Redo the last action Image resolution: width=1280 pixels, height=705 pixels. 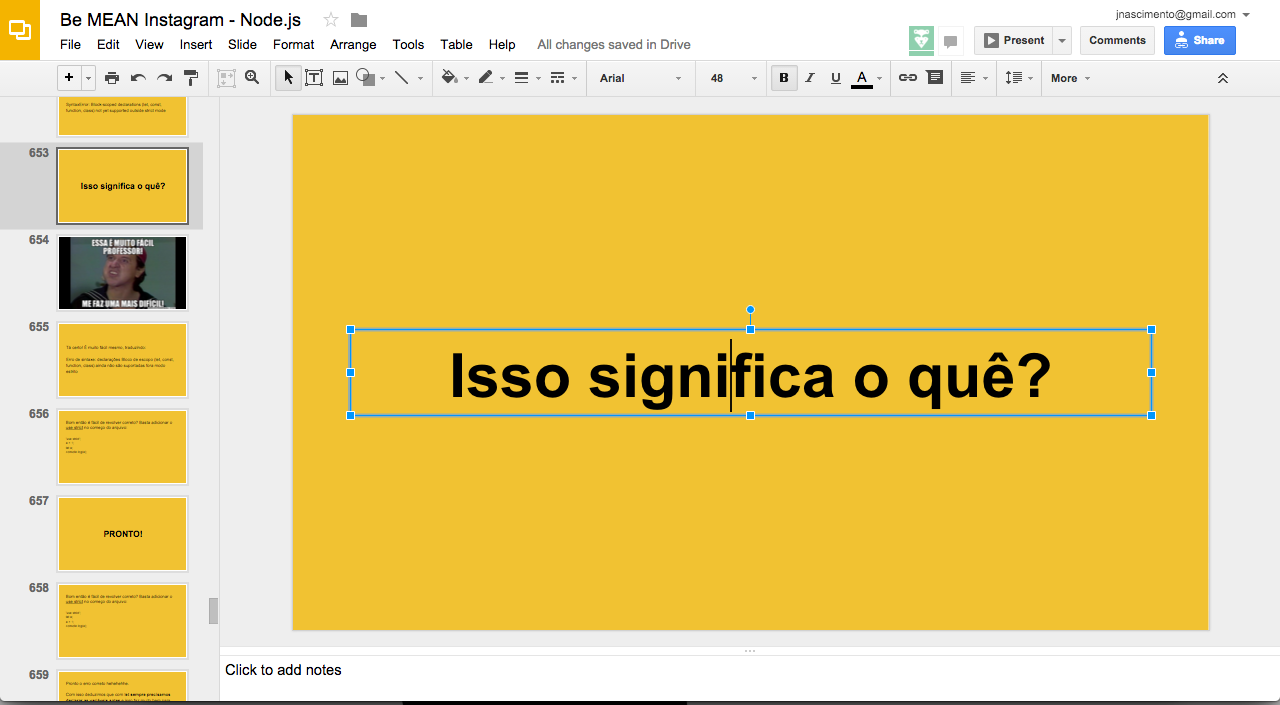coord(164,78)
